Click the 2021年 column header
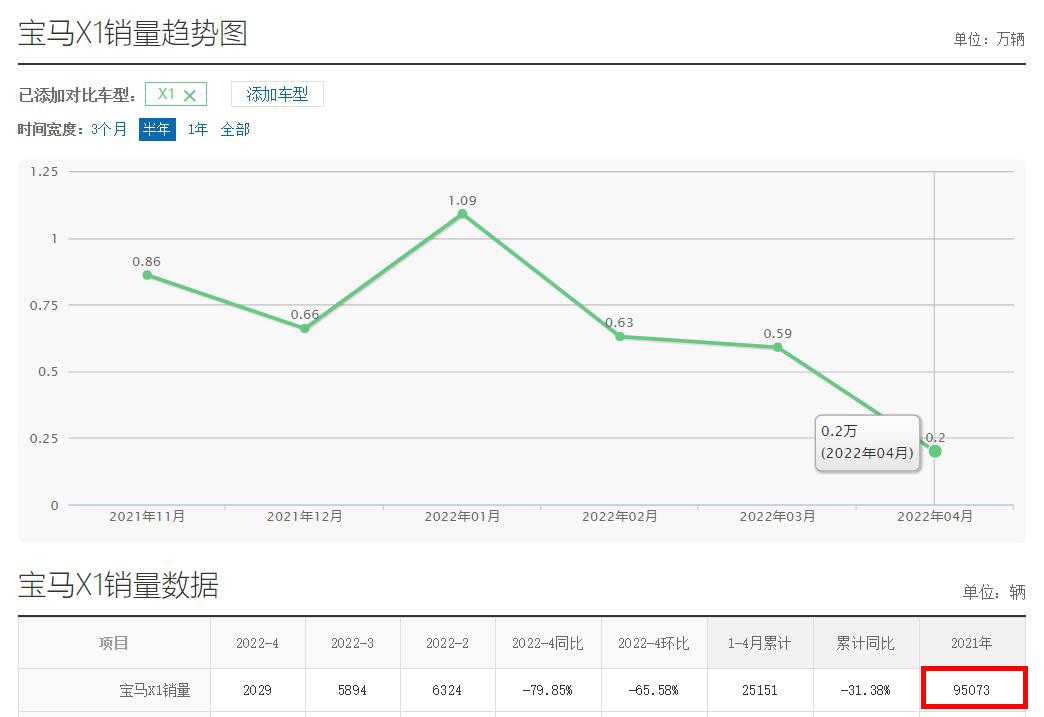The image size is (1044, 717). click(x=971, y=643)
